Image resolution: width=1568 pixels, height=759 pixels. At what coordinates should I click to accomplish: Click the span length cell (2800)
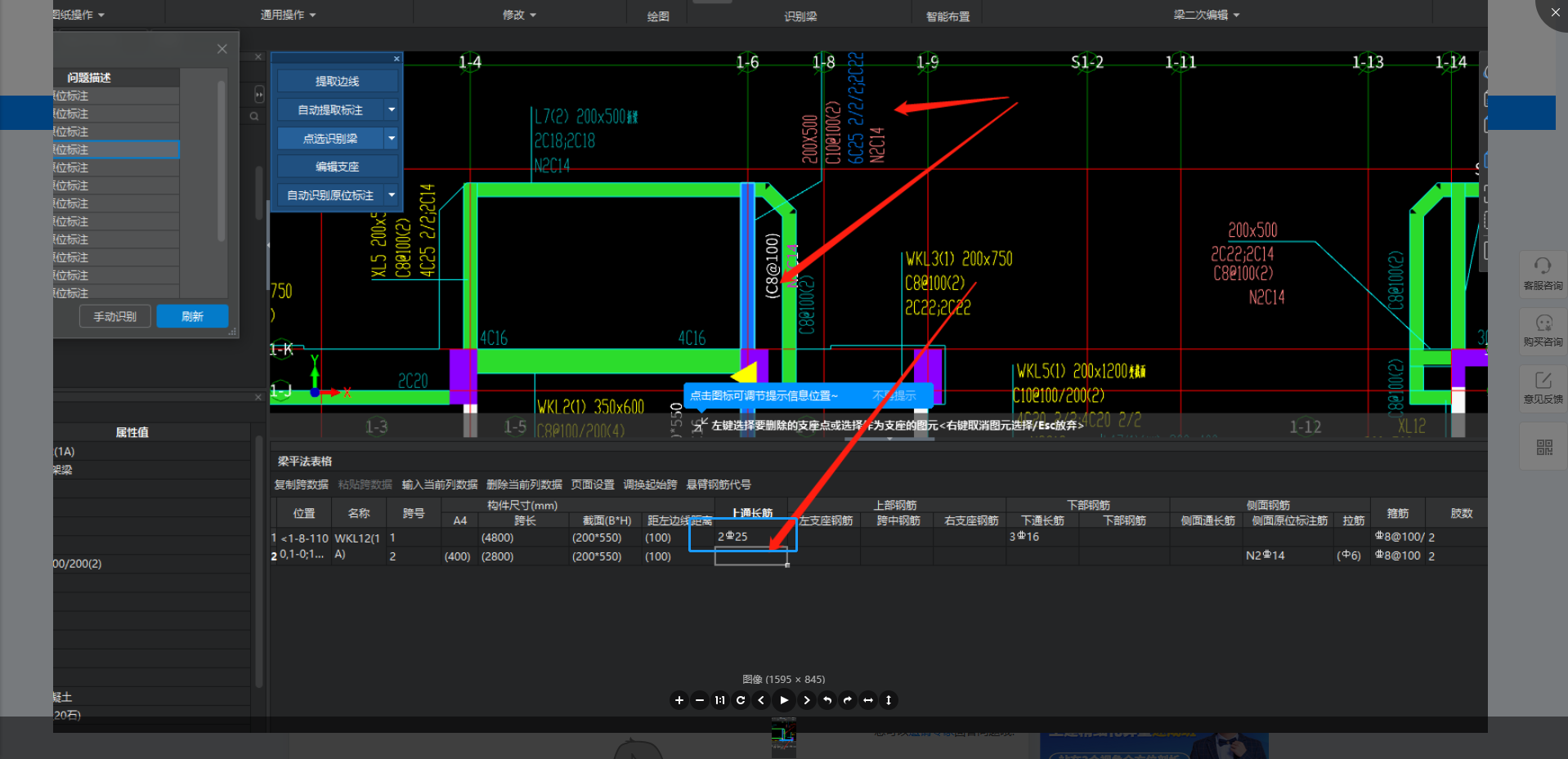524,556
